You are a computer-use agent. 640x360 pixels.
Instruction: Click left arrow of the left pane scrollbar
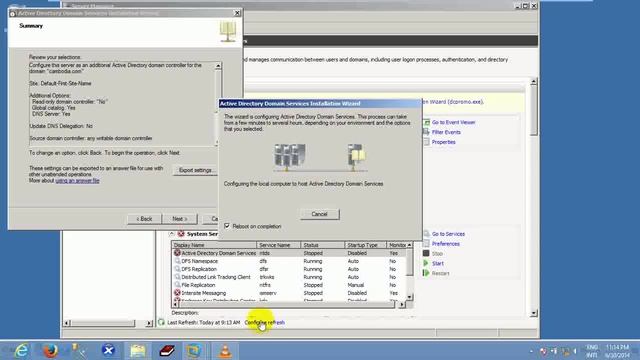tap(67, 323)
